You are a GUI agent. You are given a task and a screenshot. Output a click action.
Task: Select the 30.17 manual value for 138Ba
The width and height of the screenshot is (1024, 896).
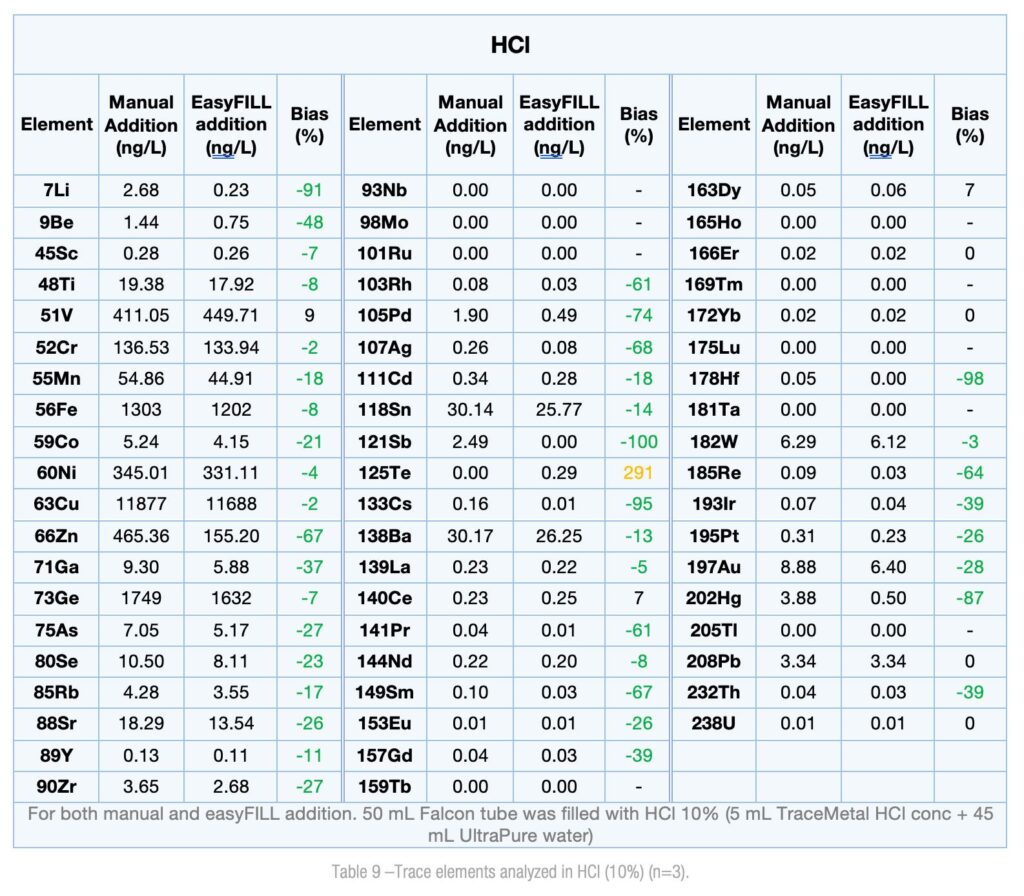click(x=470, y=536)
